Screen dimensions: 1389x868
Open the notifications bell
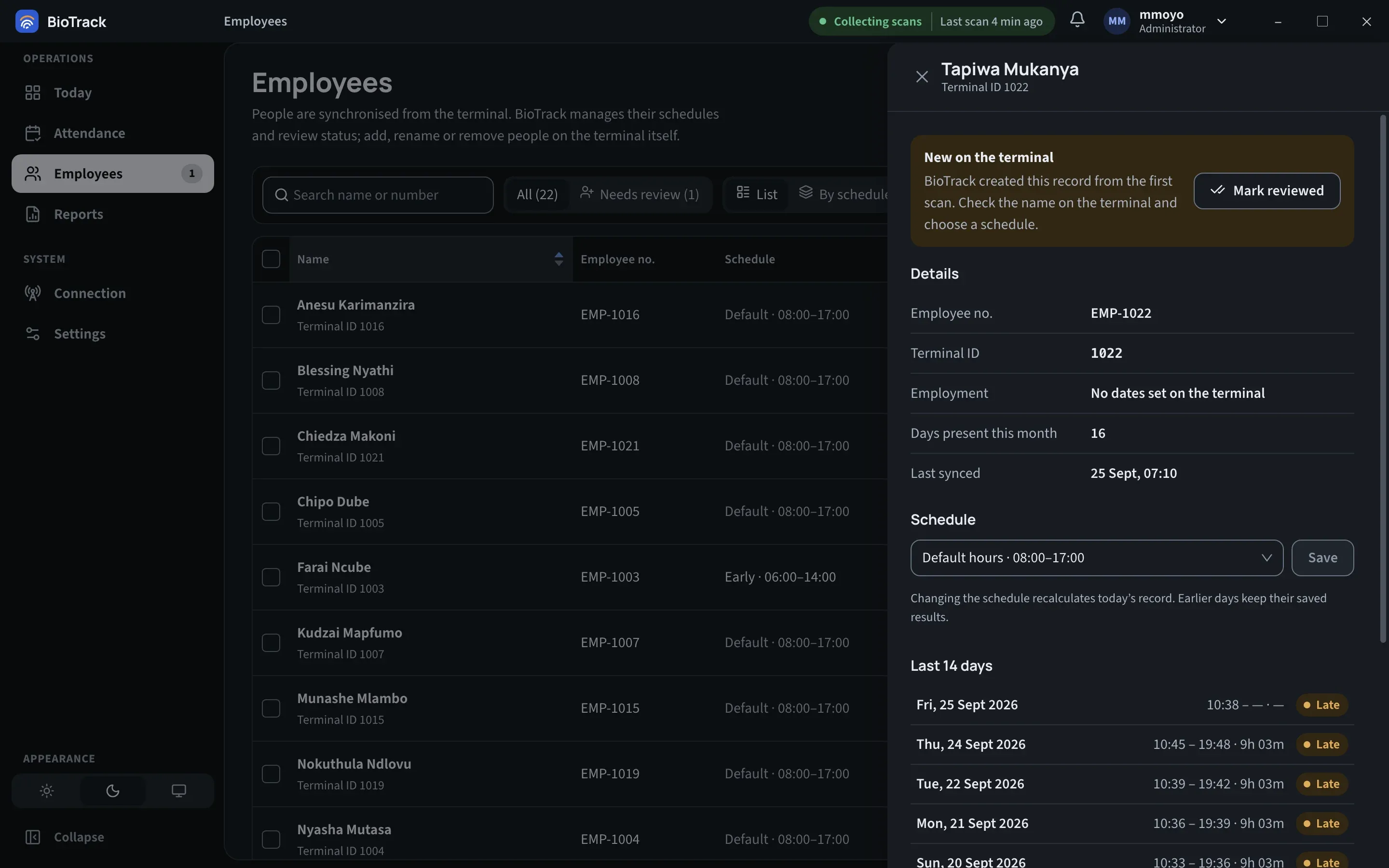point(1077,20)
